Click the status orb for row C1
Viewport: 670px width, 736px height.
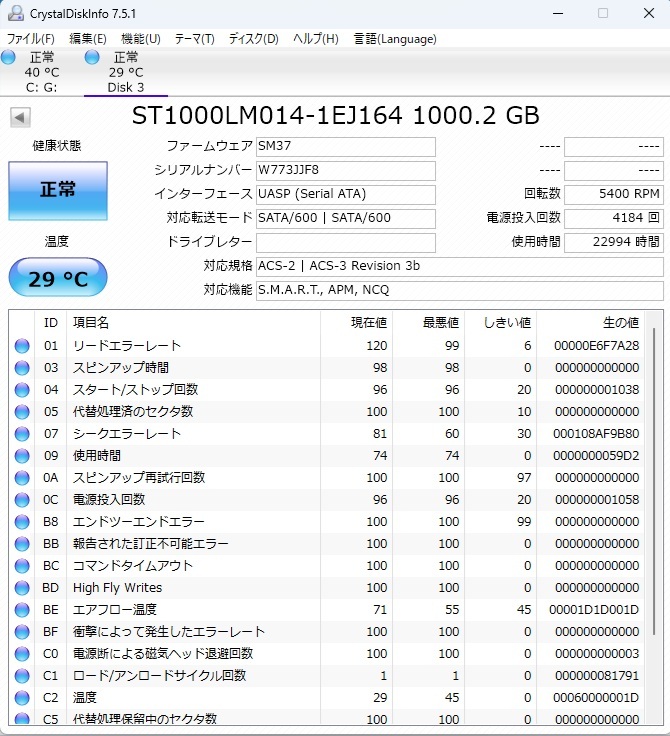[22, 676]
